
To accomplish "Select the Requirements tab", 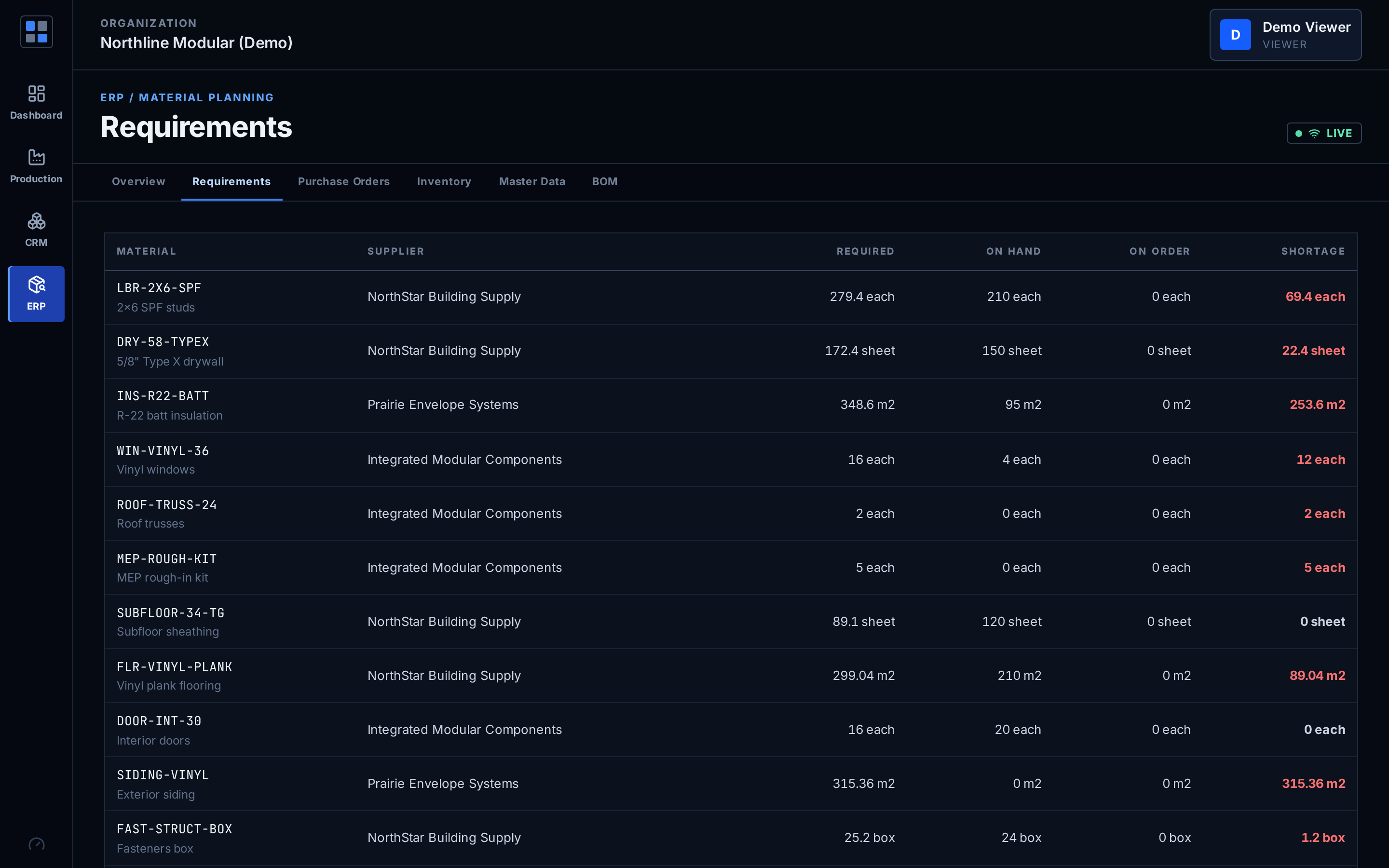I will tap(231, 181).
